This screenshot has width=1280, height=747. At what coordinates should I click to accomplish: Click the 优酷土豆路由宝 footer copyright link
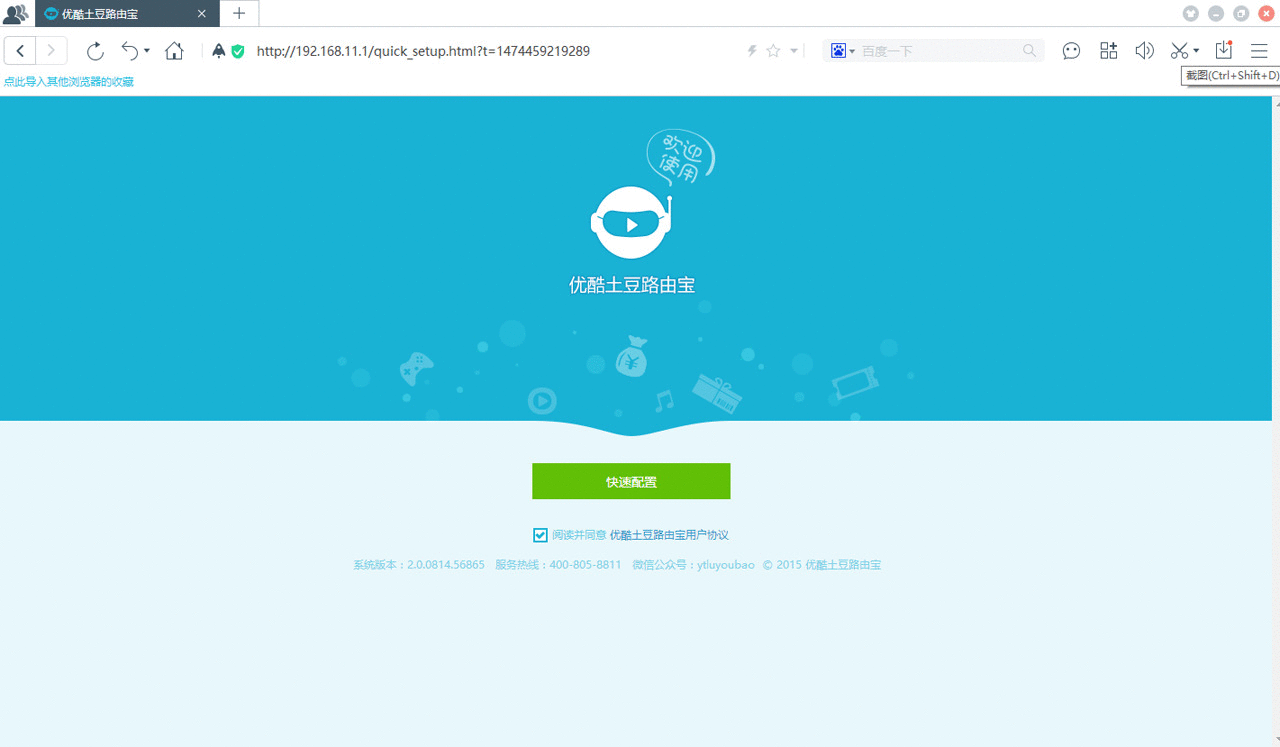[x=843, y=565]
